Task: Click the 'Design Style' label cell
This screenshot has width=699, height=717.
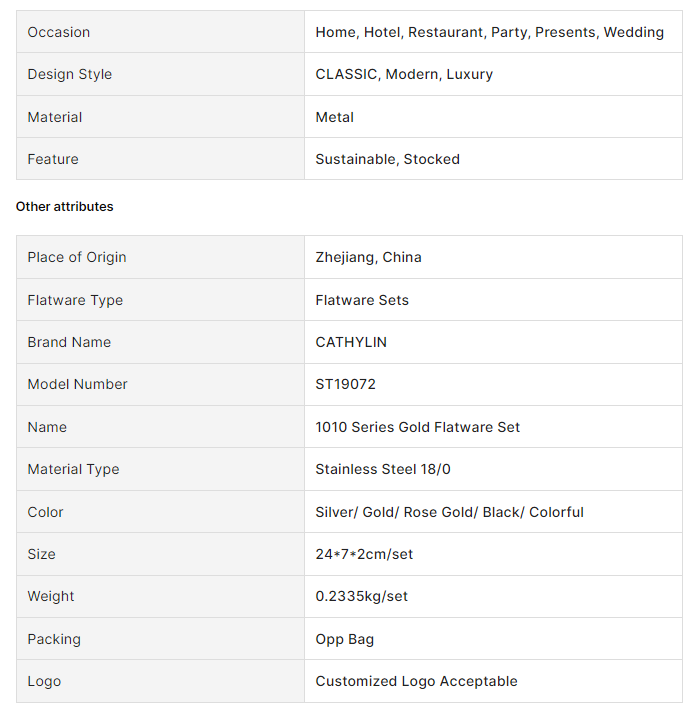Action: [69, 74]
